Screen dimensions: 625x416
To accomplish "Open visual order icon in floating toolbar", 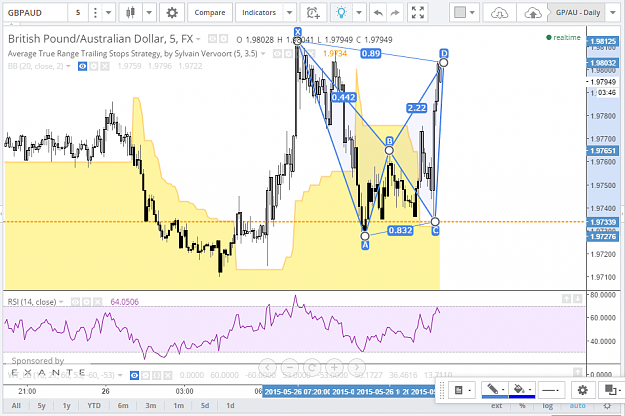I will point(611,390).
